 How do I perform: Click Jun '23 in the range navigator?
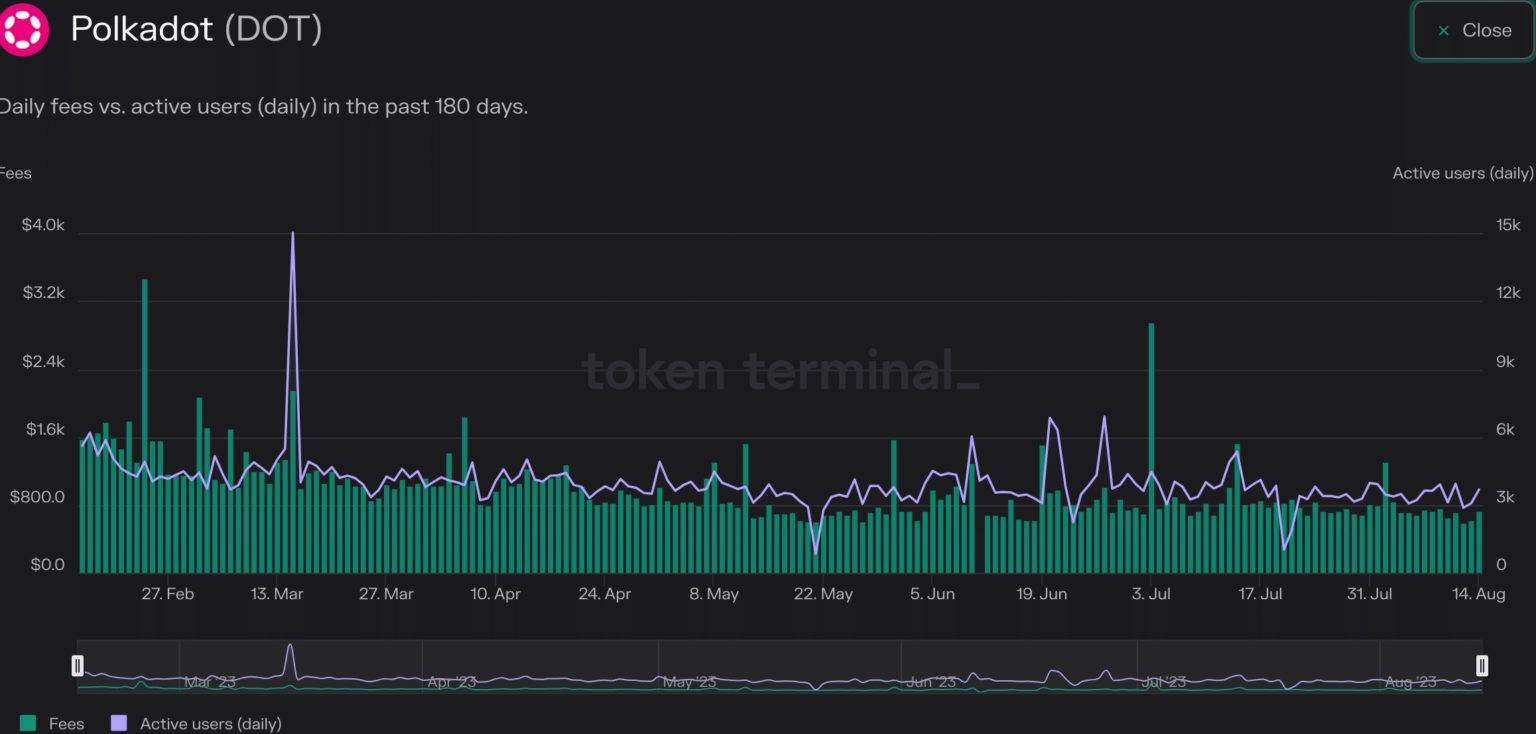pyautogui.click(x=931, y=682)
